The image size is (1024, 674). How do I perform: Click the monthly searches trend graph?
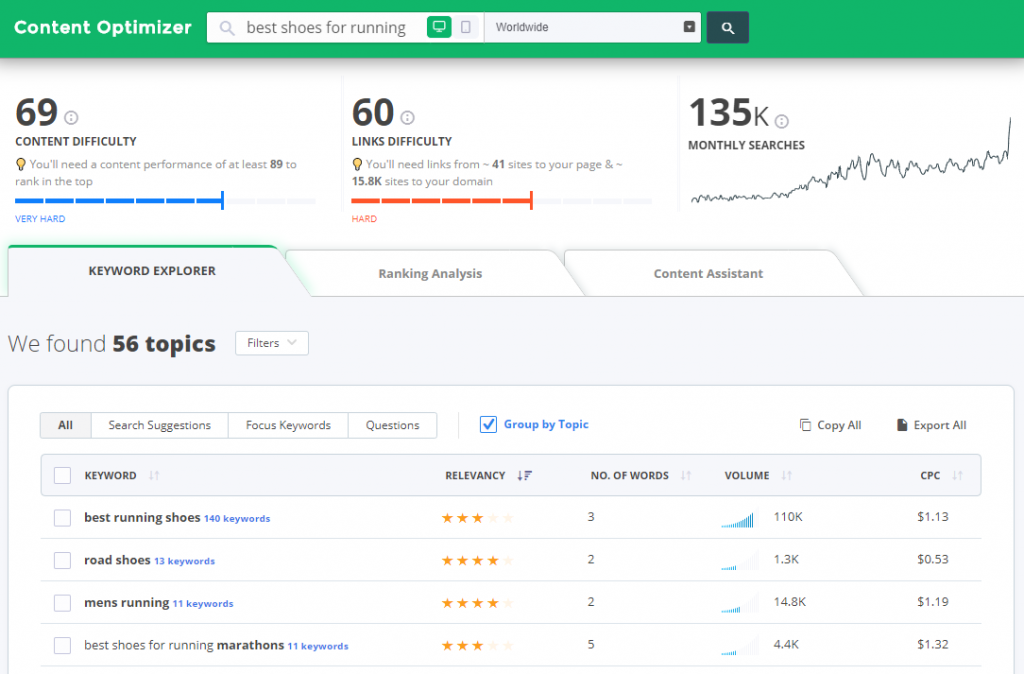coord(850,161)
